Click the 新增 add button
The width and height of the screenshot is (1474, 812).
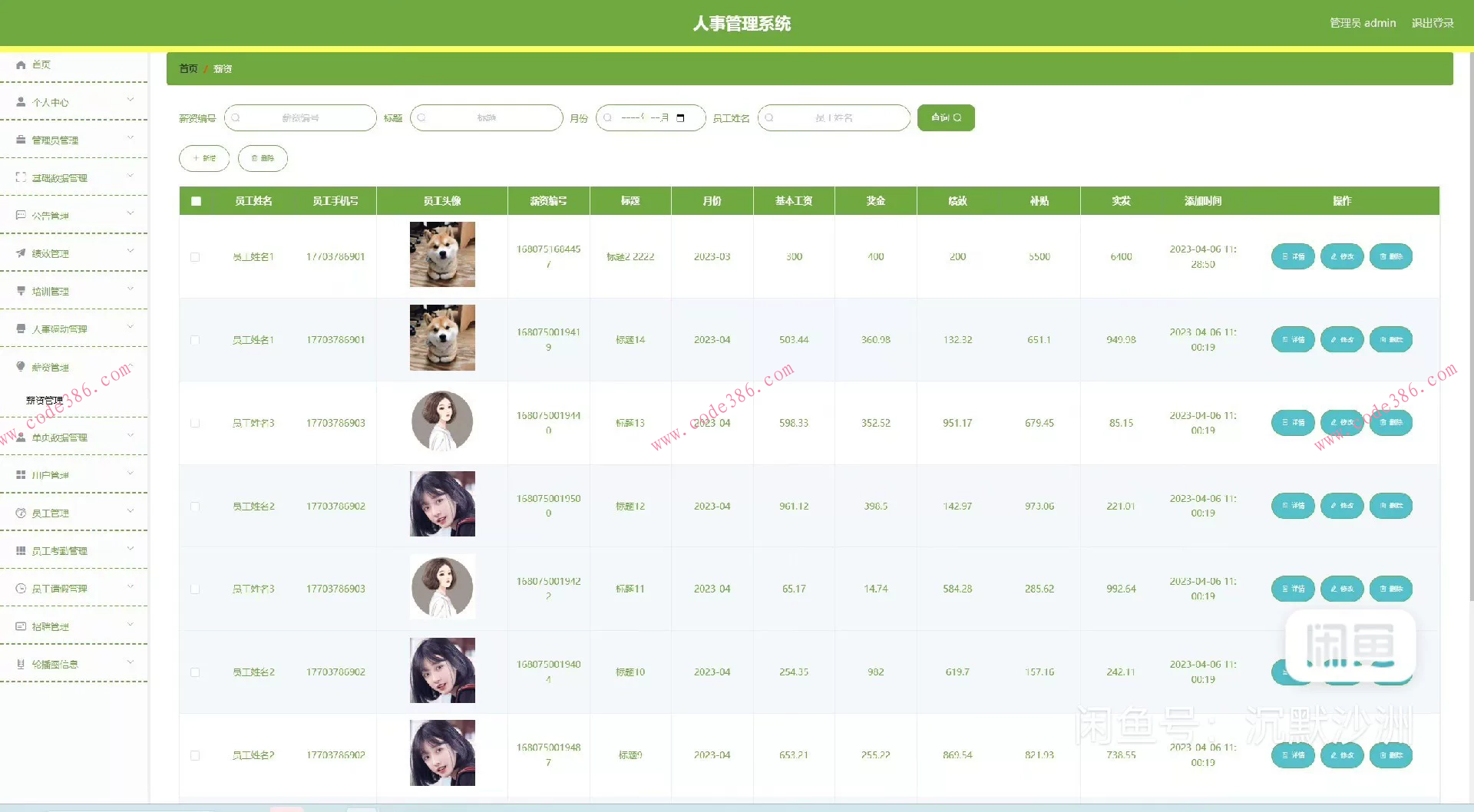pos(204,158)
